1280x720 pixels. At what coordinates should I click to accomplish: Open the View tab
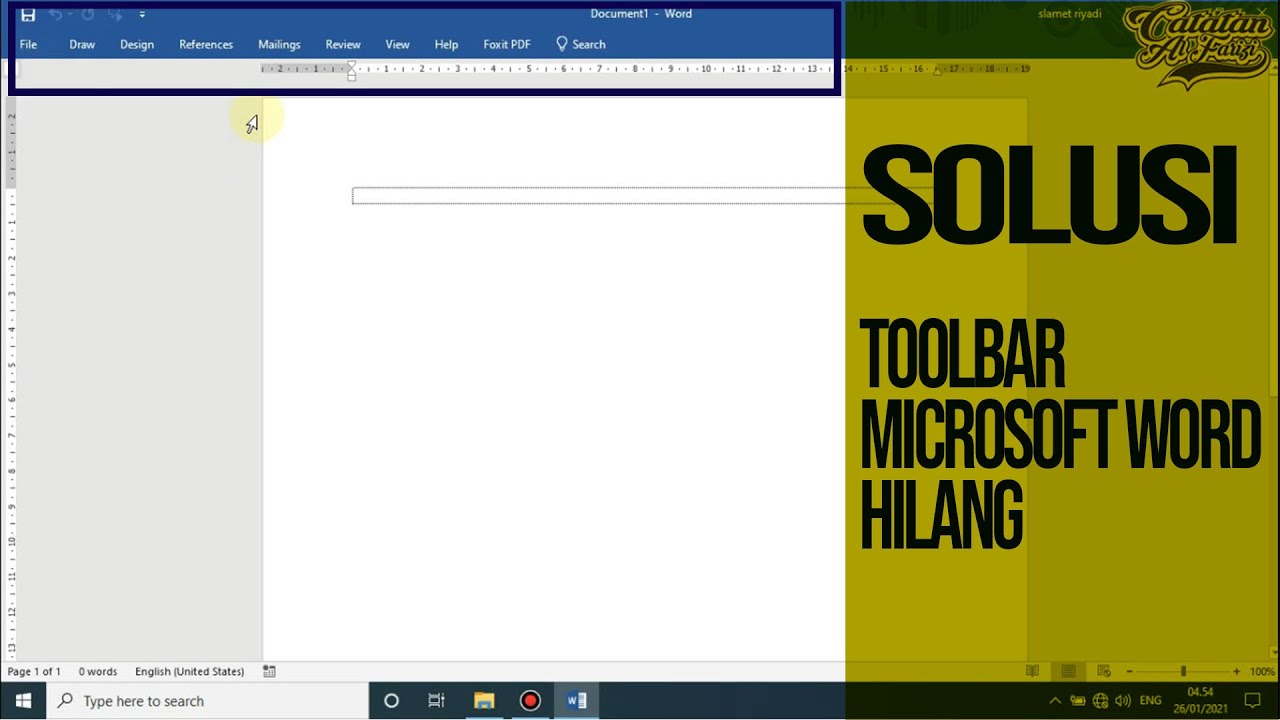398,44
